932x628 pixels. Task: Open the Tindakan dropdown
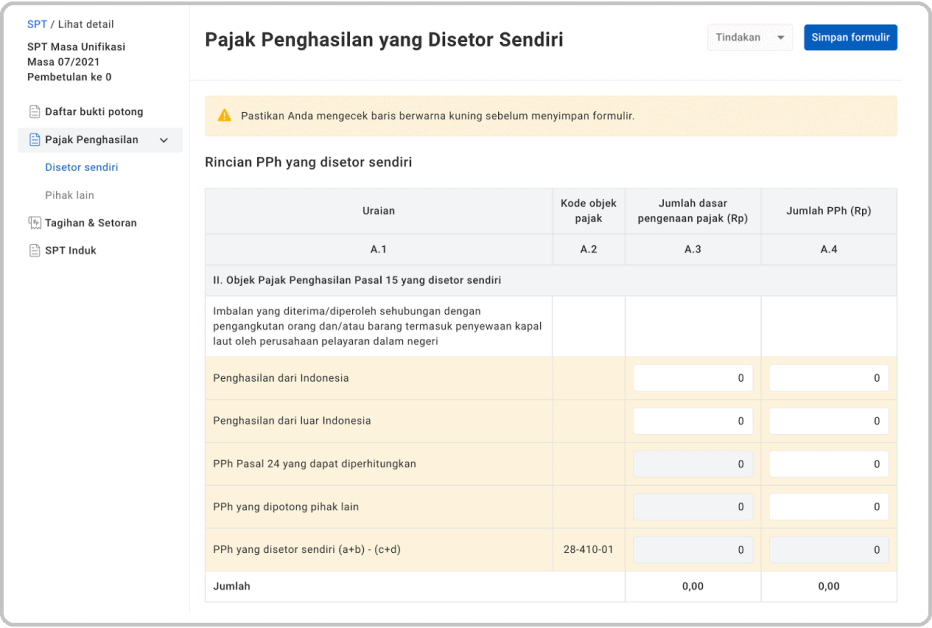[749, 37]
